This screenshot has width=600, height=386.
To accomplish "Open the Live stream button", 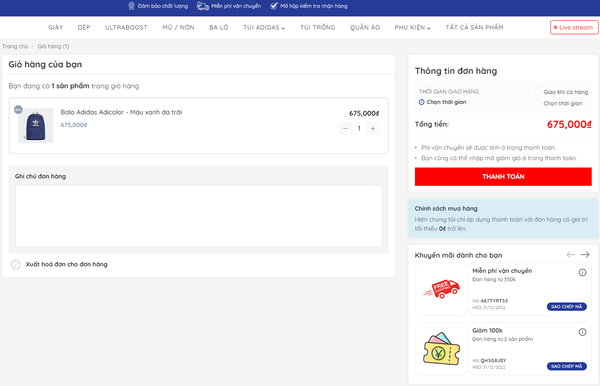I will [x=574, y=28].
